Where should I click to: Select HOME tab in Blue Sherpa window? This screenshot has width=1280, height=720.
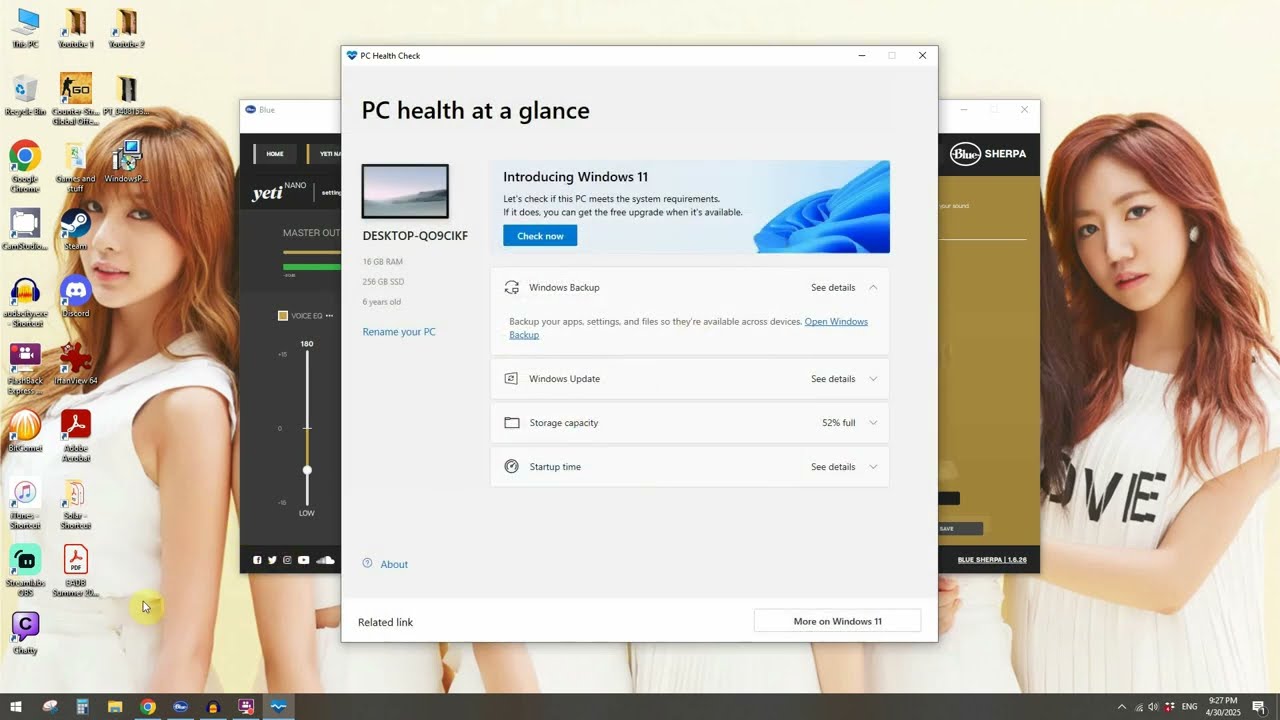click(275, 154)
